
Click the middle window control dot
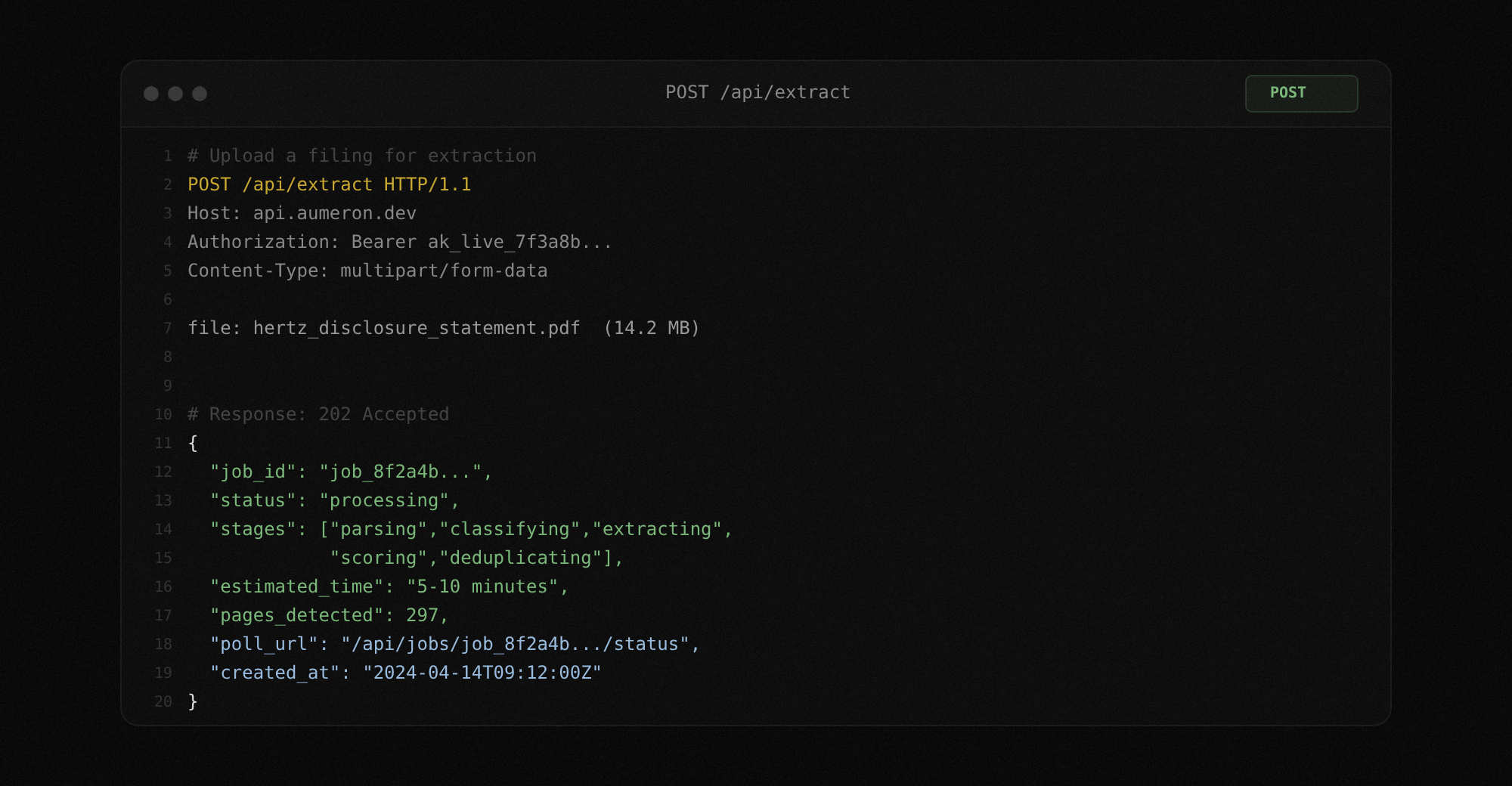[175, 94]
